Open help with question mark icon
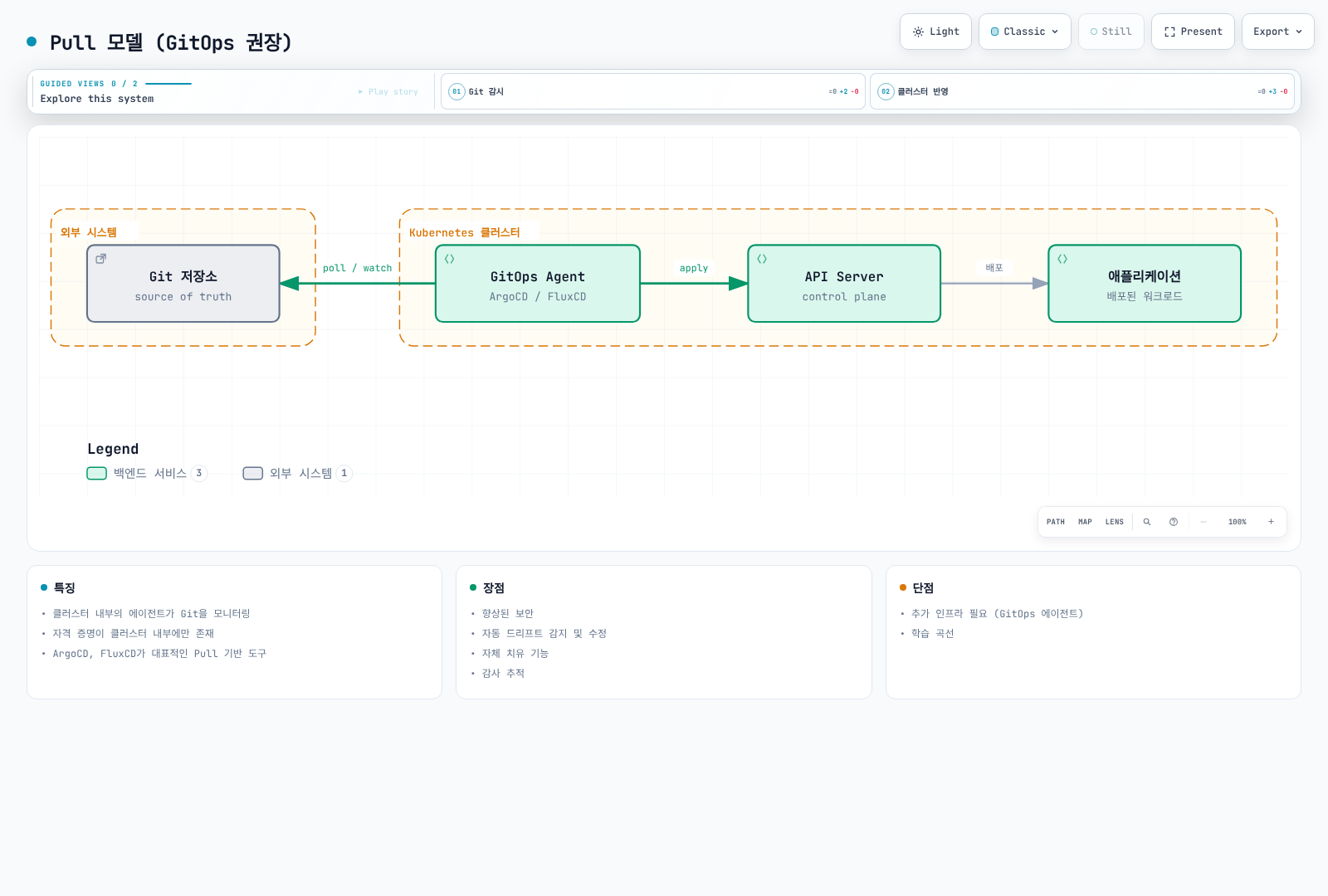Viewport: 1328px width, 896px height. point(1174,522)
